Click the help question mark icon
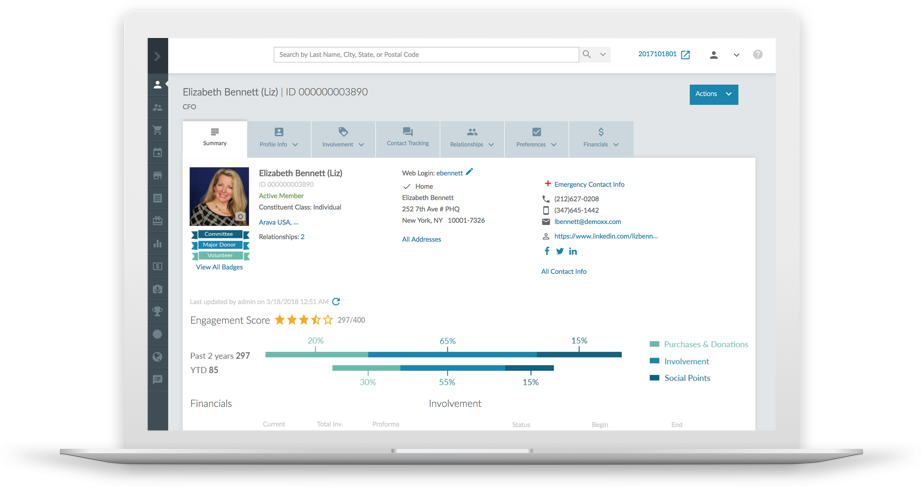Image resolution: width=922 pixels, height=488 pixels. [x=758, y=55]
